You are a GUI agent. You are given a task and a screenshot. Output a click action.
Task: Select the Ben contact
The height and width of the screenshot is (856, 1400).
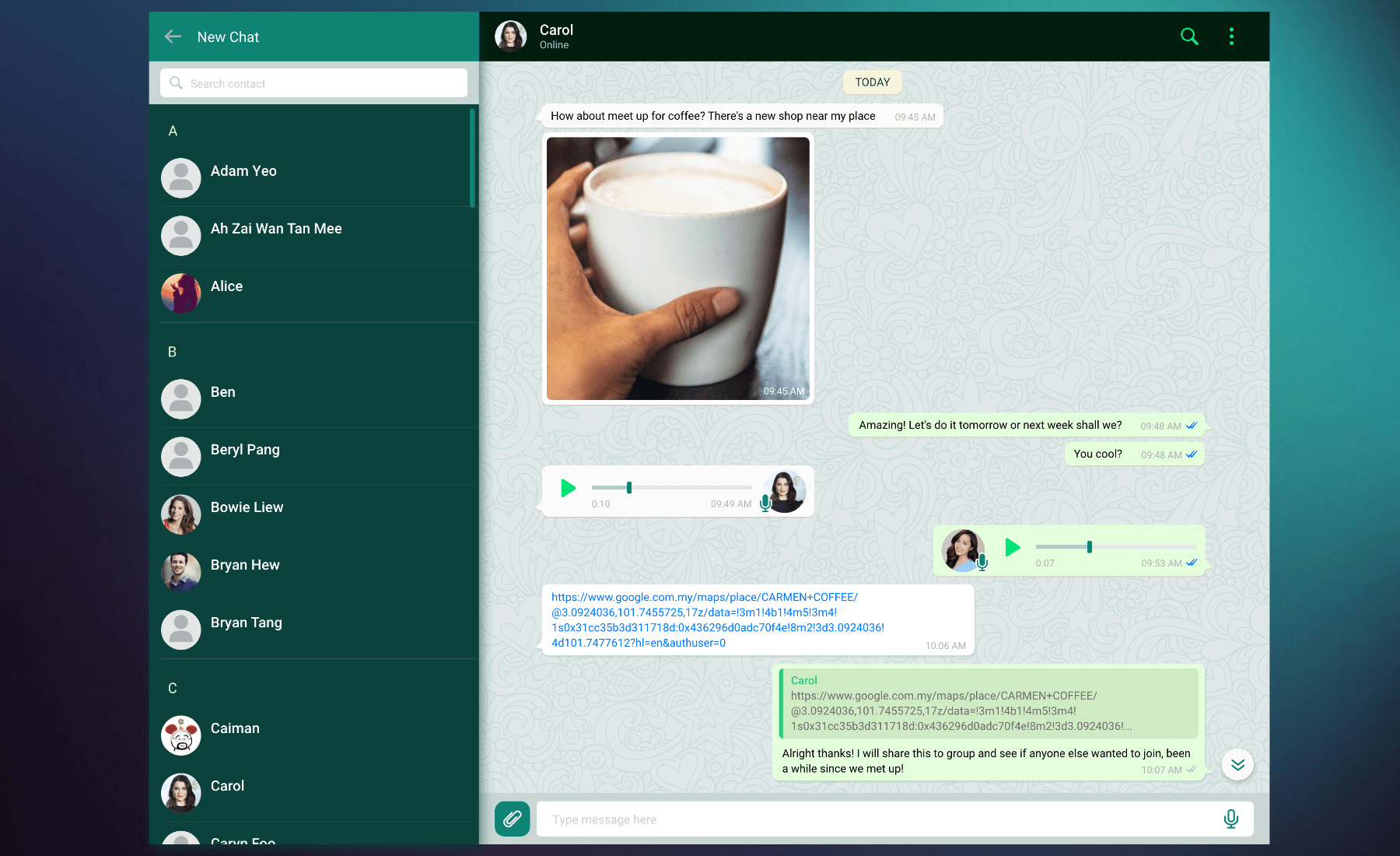[x=319, y=399]
